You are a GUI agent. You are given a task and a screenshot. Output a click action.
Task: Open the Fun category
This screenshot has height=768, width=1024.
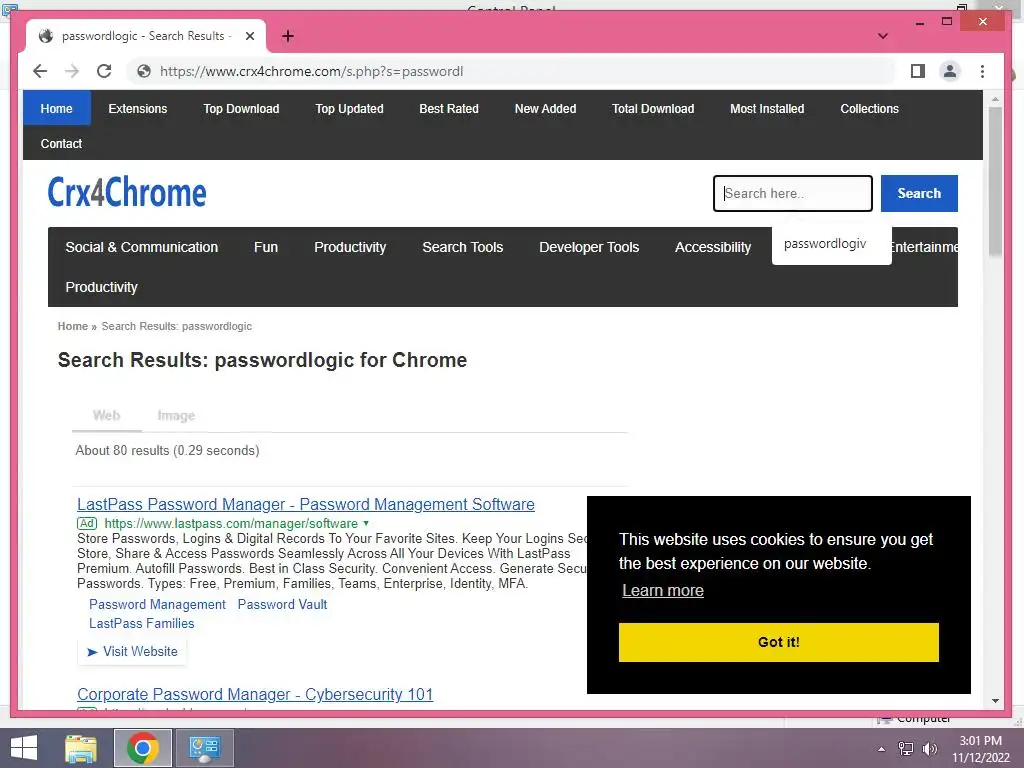266,247
